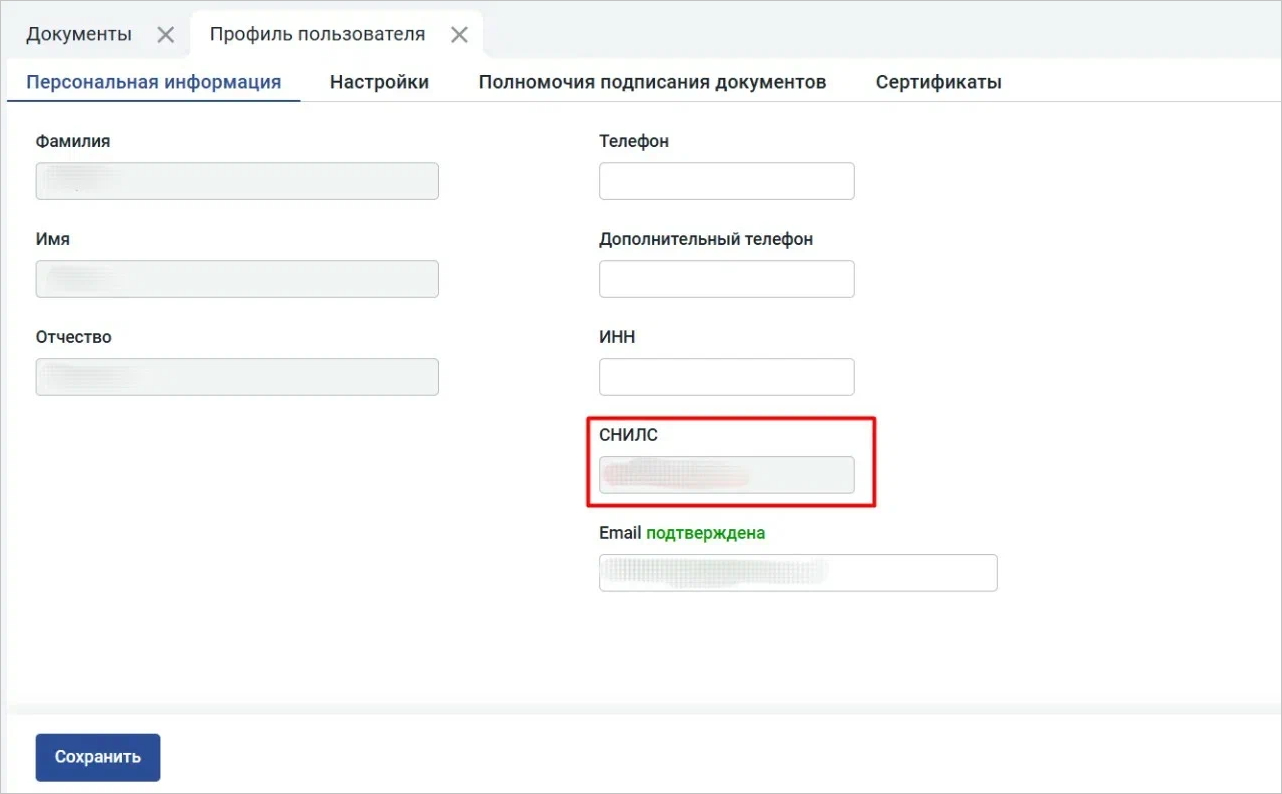Close the Профиль пользователя tab
The width and height of the screenshot is (1282, 794).
pos(459,35)
